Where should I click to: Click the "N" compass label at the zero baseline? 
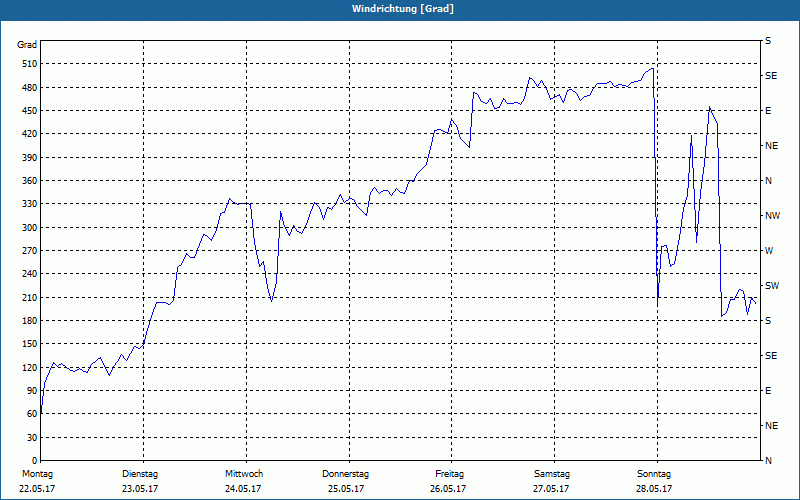[x=768, y=461]
